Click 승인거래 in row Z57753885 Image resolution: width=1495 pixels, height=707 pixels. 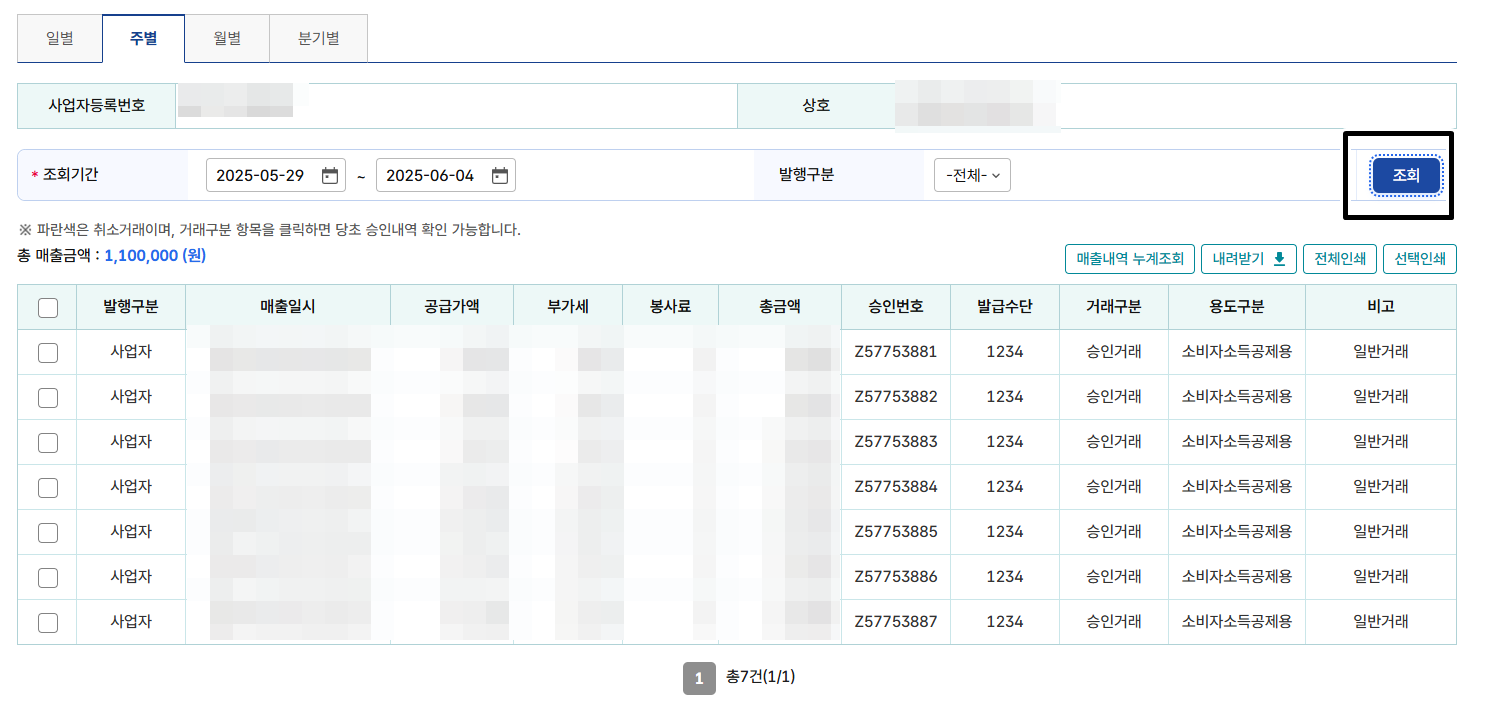pyautogui.click(x=1114, y=532)
